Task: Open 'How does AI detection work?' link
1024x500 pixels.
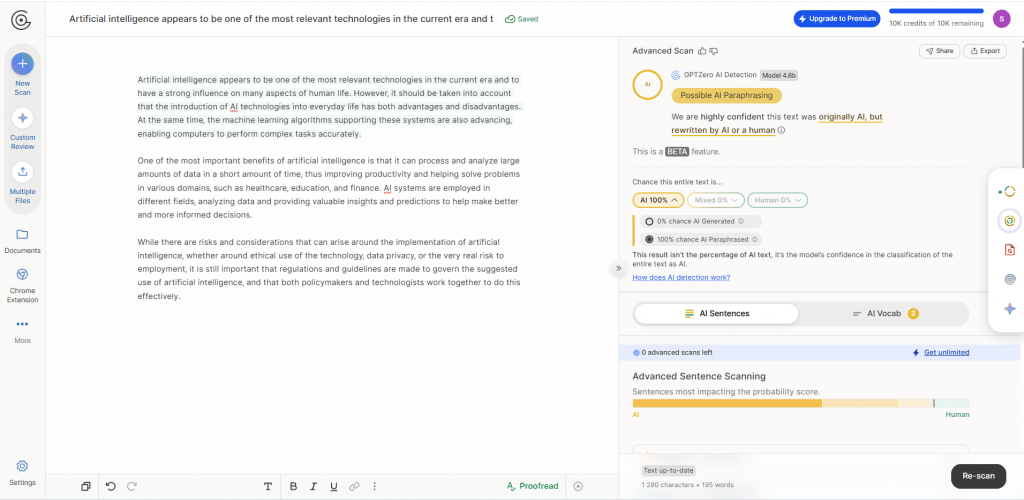Action: tap(681, 277)
